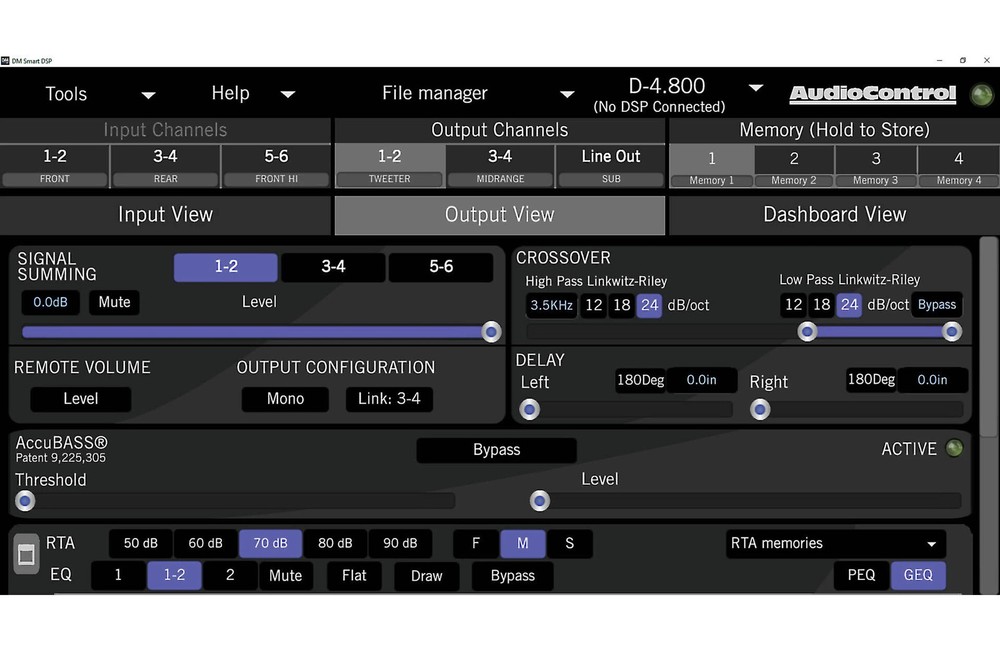
Task: Click the Right delay 0.0in field
Action: pos(932,380)
